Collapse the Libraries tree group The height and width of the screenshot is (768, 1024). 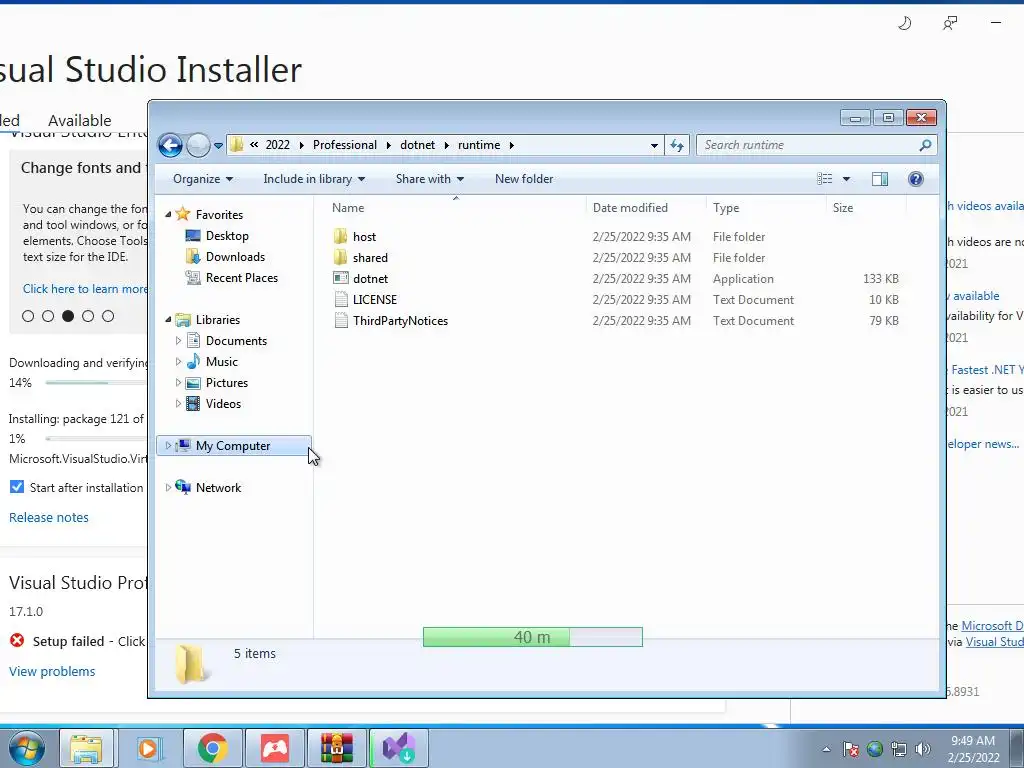coord(168,319)
